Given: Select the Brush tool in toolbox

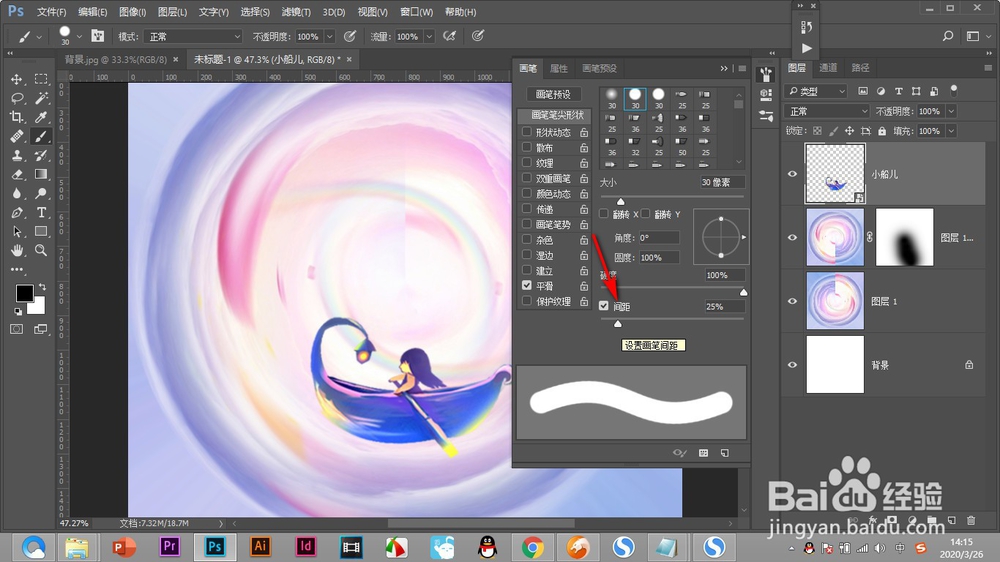Looking at the screenshot, I should 41,137.
